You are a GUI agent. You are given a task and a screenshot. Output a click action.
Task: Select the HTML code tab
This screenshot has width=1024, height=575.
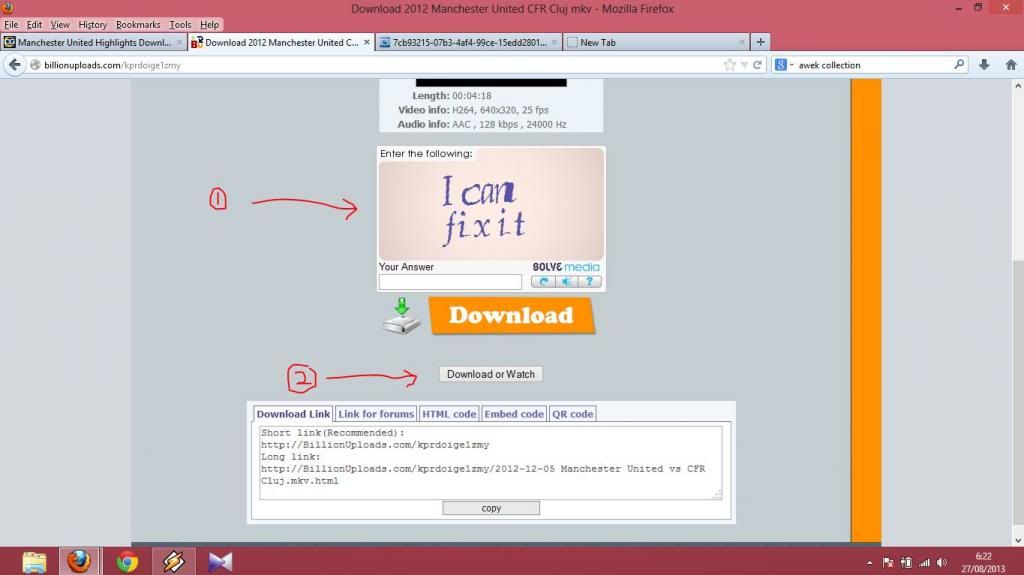449,414
